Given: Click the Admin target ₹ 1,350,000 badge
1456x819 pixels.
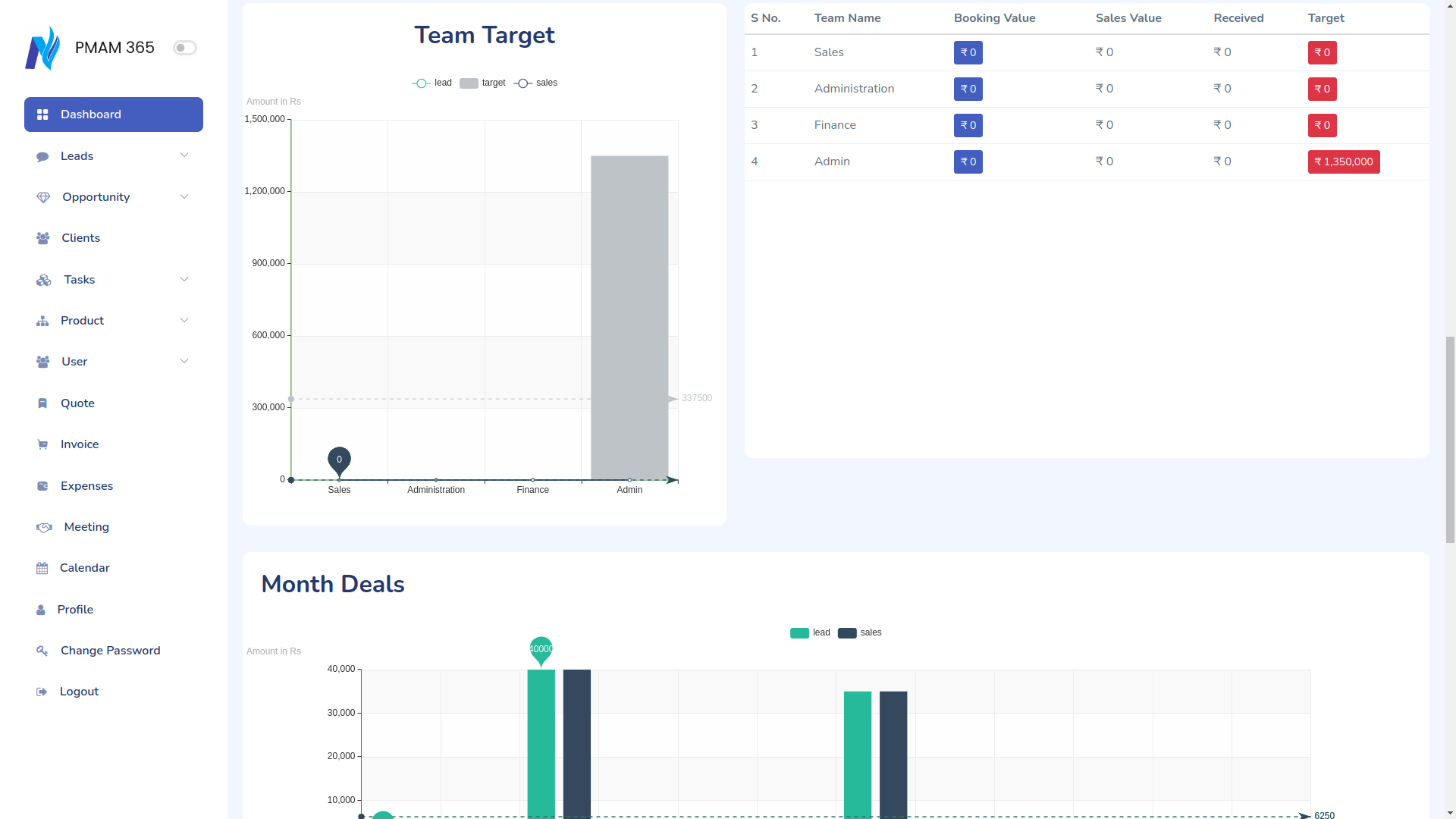Looking at the screenshot, I should pos(1343,162).
